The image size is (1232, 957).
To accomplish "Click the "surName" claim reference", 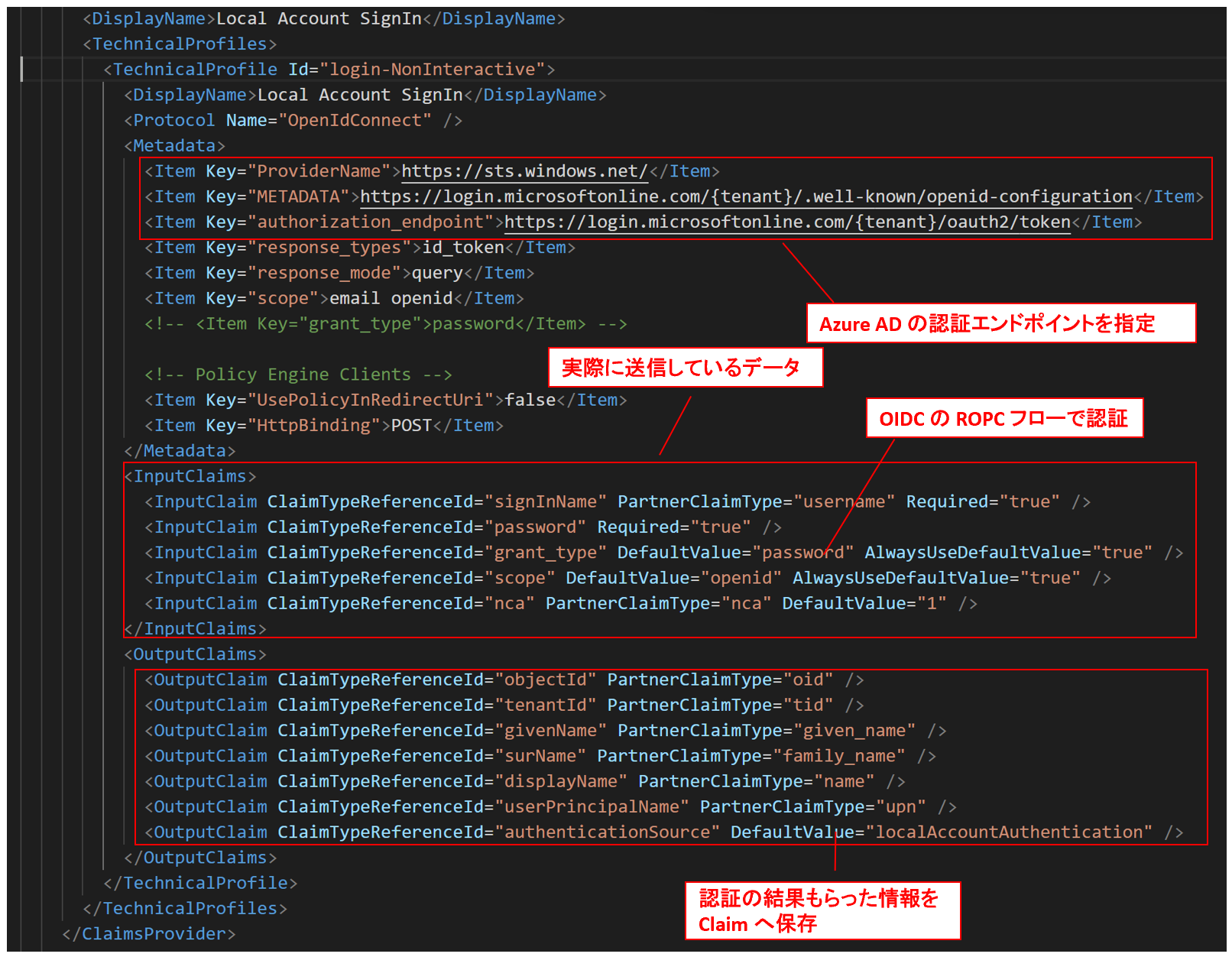I will pyautogui.click(x=540, y=756).
